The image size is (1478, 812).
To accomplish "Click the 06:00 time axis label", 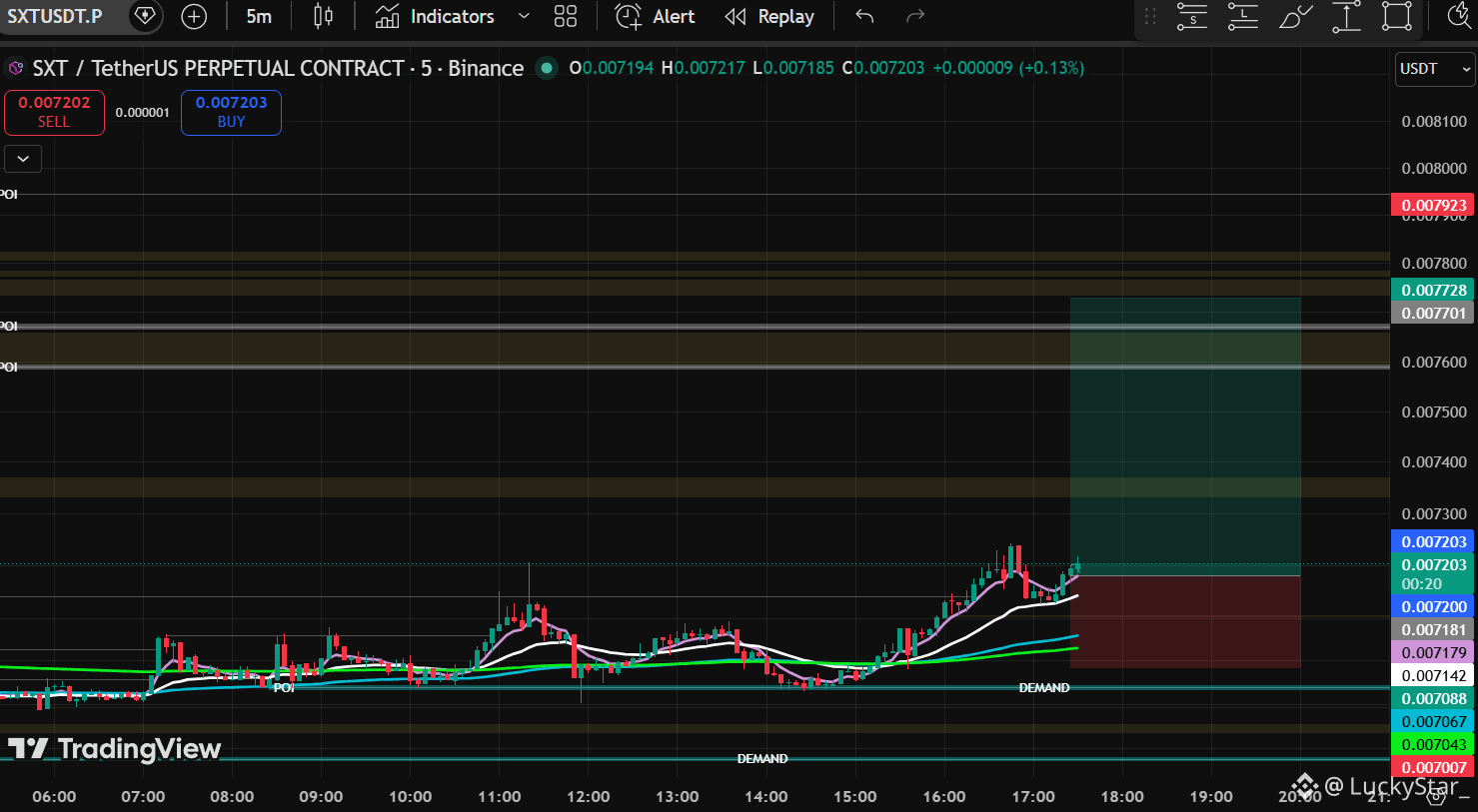I will click(x=54, y=796).
